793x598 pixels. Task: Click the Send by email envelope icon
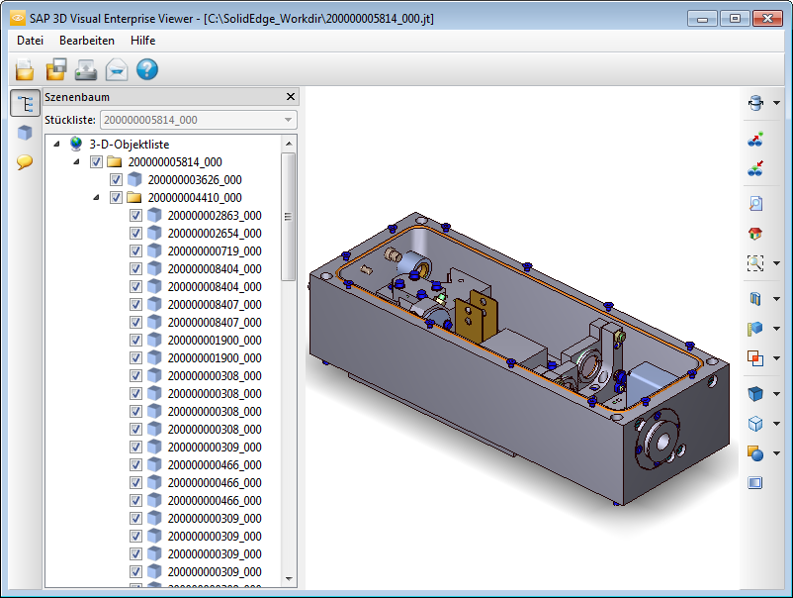pyautogui.click(x=116, y=69)
